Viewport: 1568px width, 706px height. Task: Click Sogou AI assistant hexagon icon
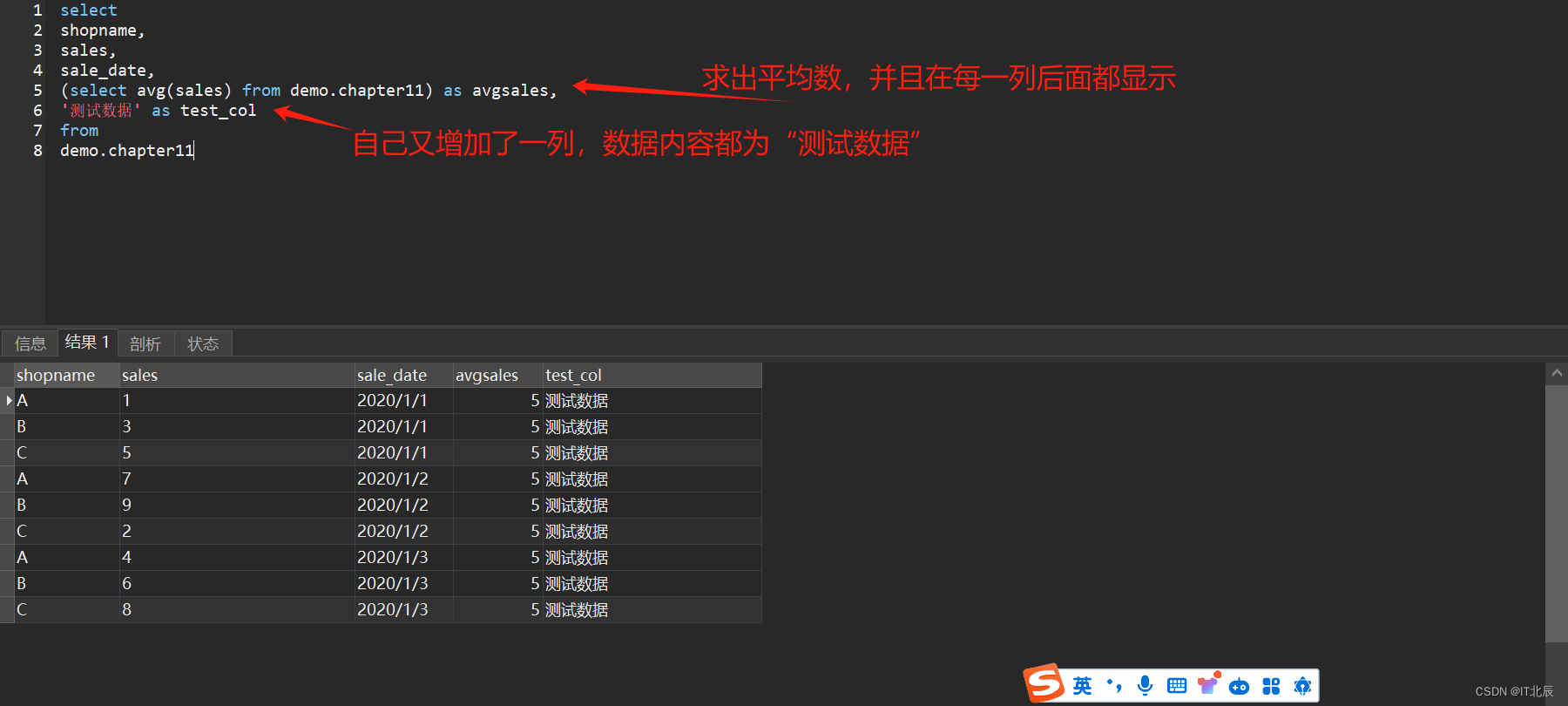[1302, 686]
